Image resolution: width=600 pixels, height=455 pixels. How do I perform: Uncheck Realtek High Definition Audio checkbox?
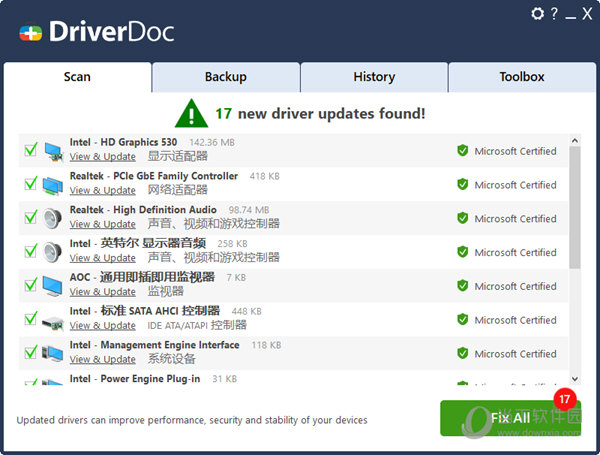point(31,217)
